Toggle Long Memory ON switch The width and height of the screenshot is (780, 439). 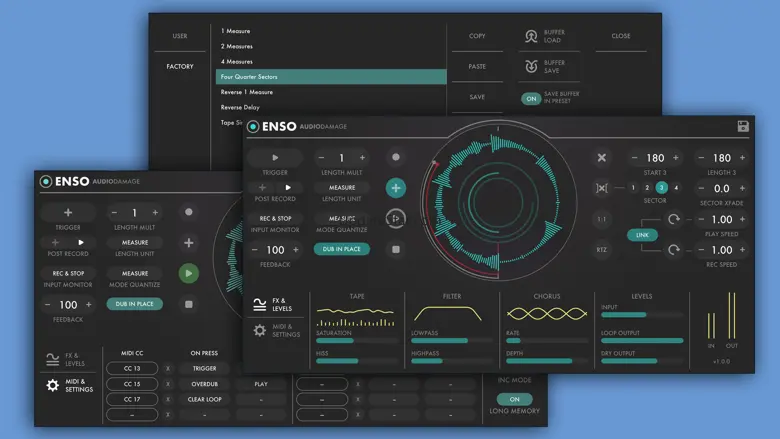tap(514, 399)
